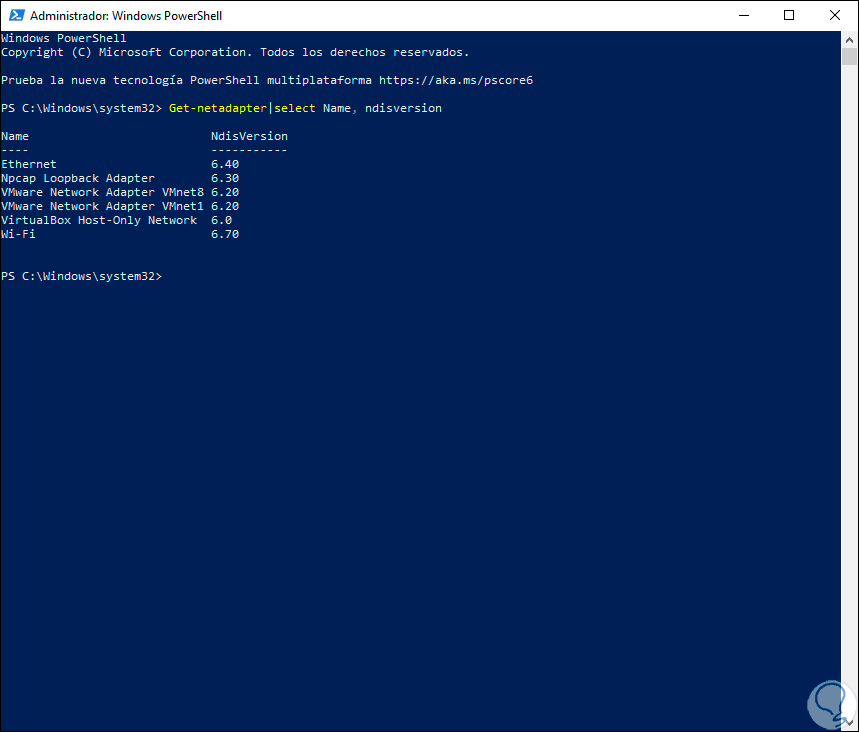The image size is (859, 732).
Task: Click the scrollbar up arrow
Action: pos(849,39)
